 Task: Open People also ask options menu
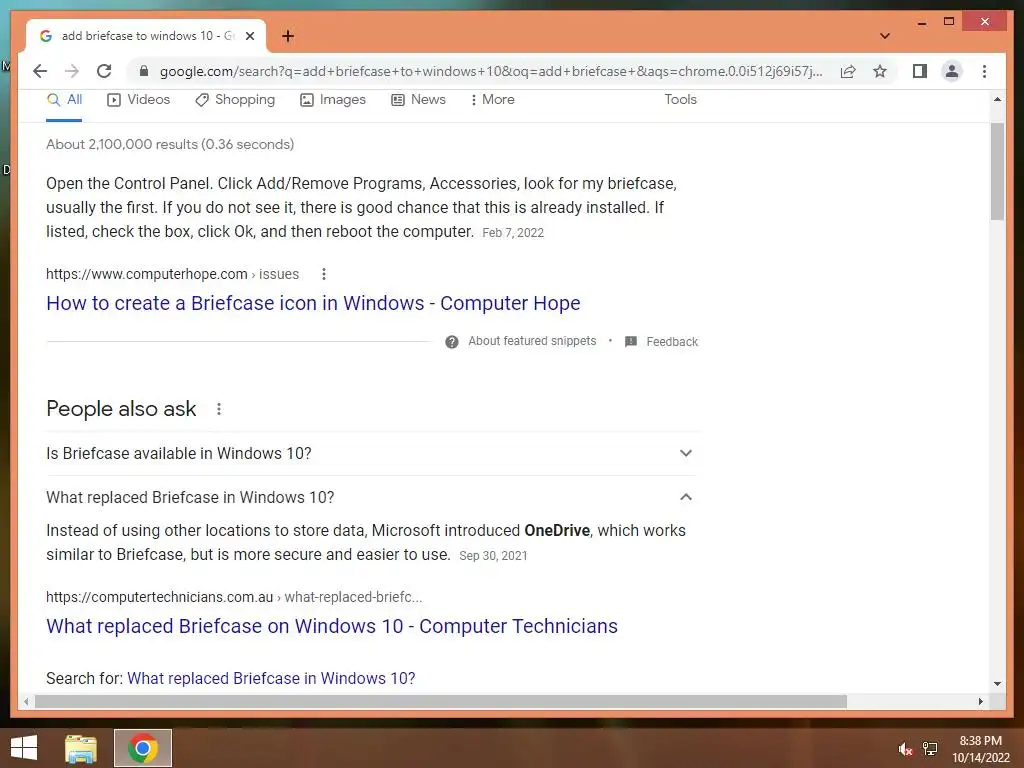click(x=219, y=409)
